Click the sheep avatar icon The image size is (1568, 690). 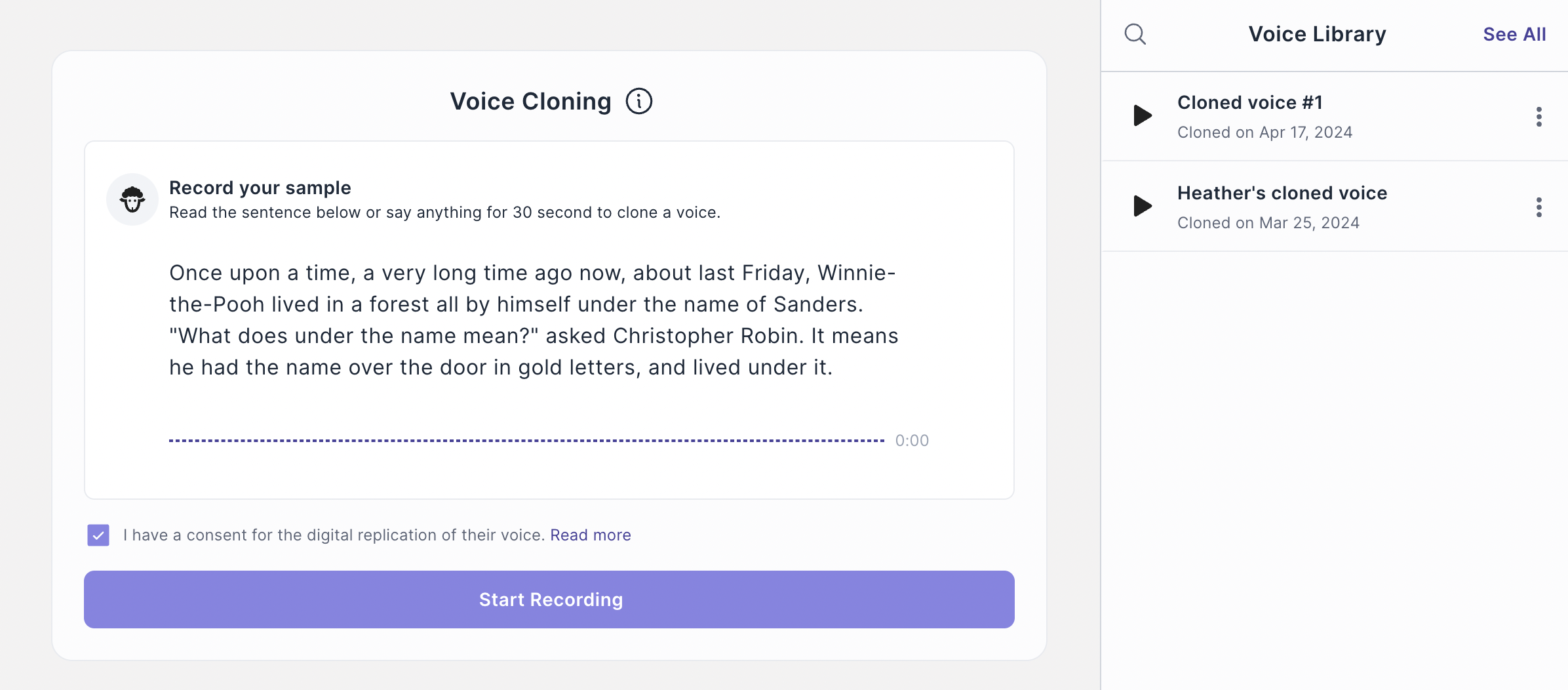[132, 199]
